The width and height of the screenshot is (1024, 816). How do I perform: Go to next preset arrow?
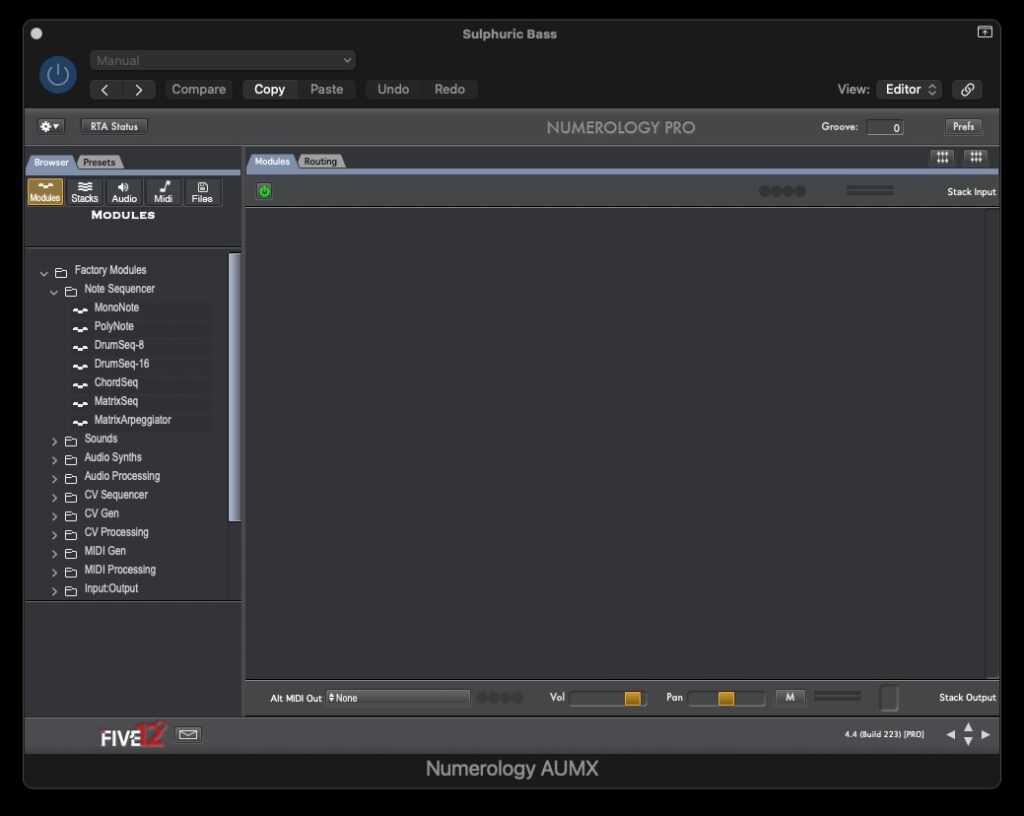tap(138, 89)
